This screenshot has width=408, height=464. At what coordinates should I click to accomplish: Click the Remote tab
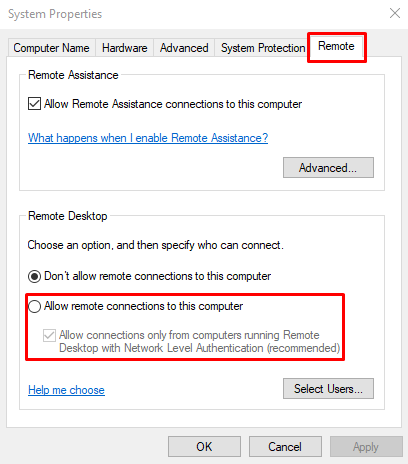point(336,46)
